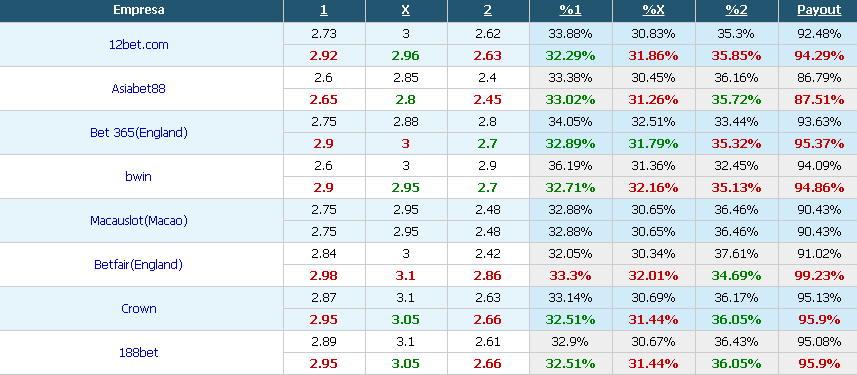The width and height of the screenshot is (857, 375).
Task: Sort by the 1 column header
Action: coord(324,10)
